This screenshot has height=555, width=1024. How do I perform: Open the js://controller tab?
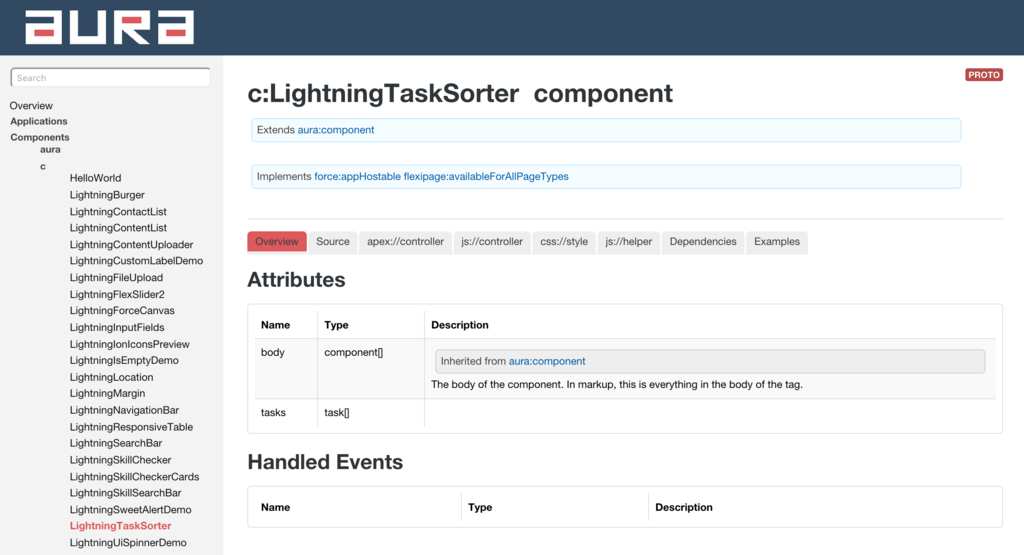492,242
